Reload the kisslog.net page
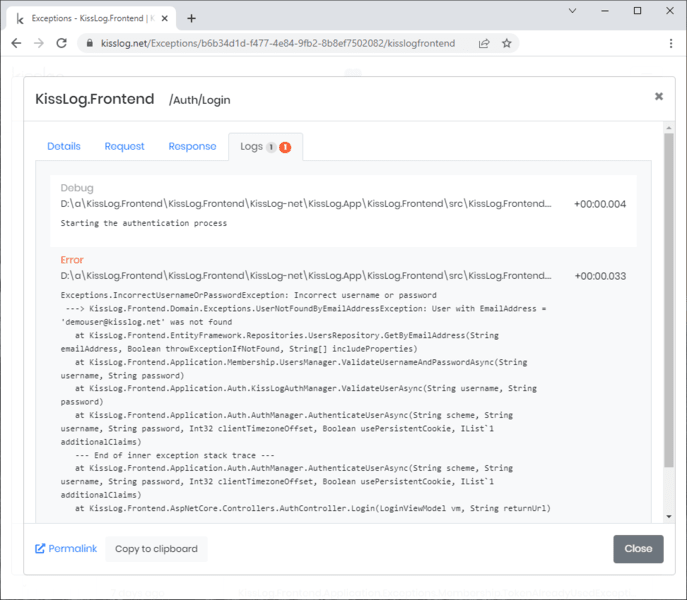 point(62,43)
